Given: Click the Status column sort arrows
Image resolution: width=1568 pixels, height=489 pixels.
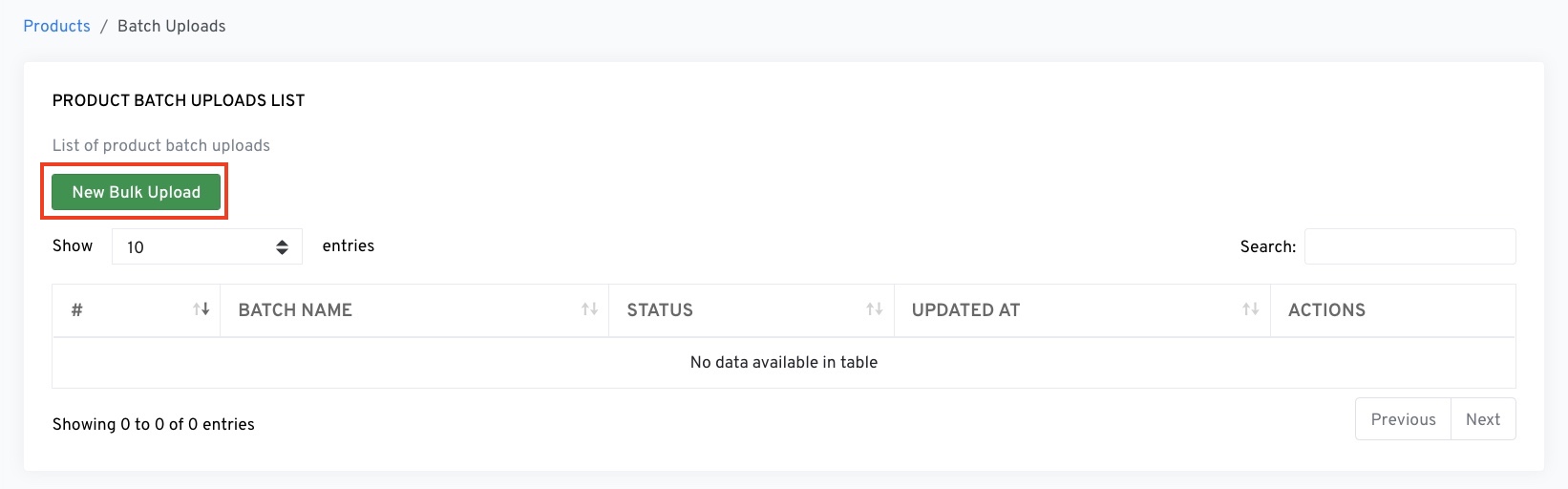Looking at the screenshot, I should [874, 309].
